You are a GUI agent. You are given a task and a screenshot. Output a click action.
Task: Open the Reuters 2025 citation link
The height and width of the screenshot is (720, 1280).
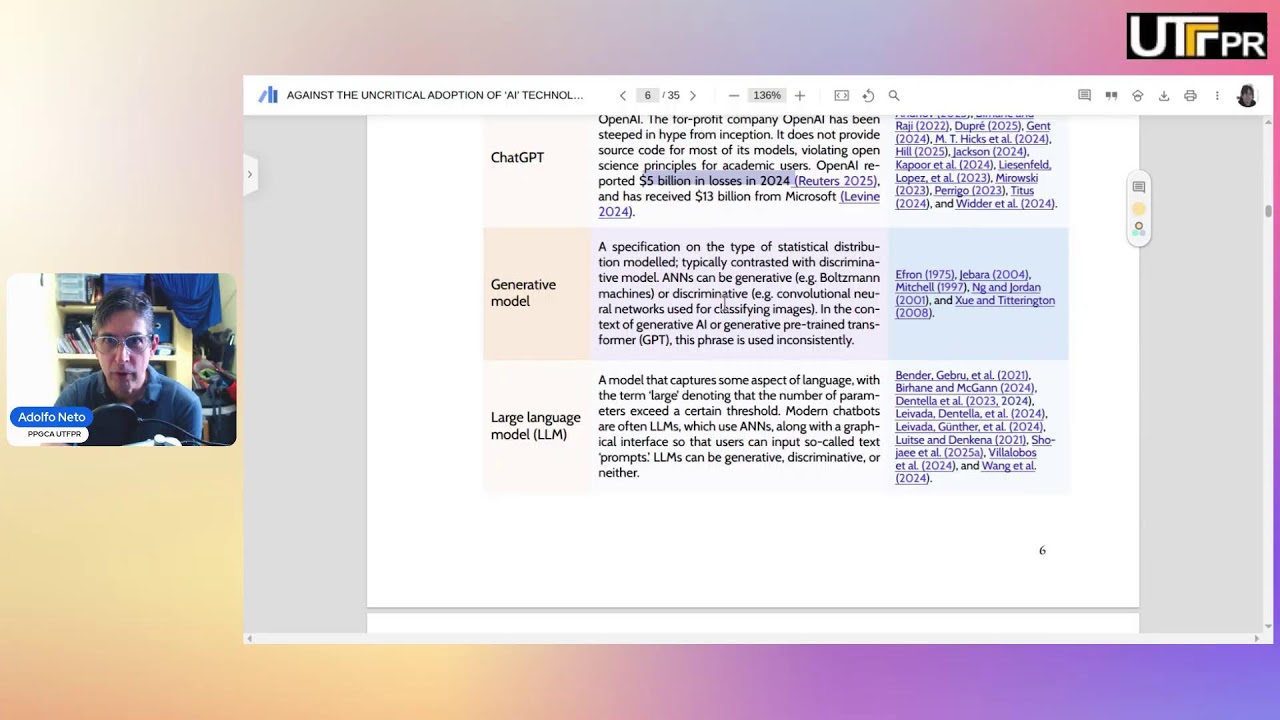point(835,181)
